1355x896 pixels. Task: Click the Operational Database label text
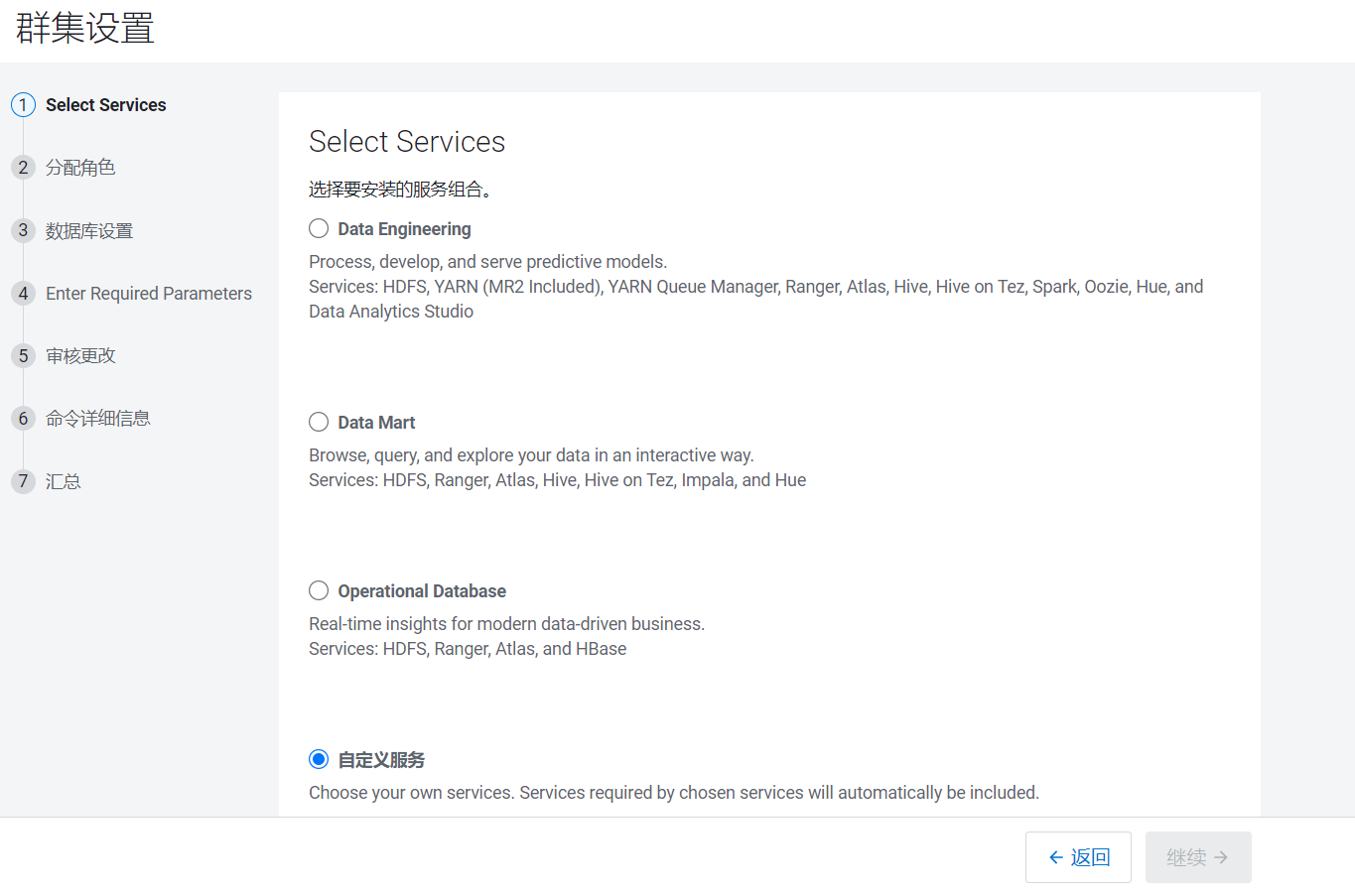coord(422,591)
